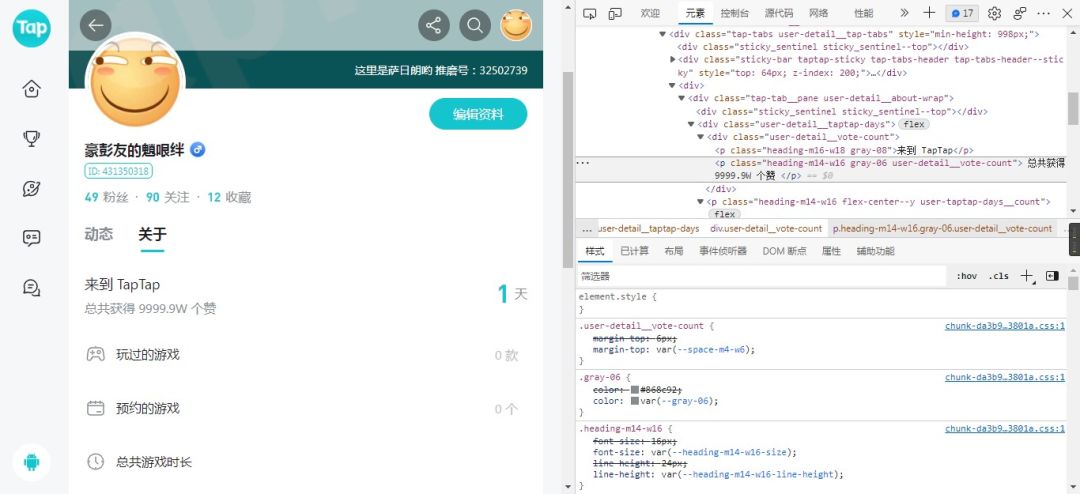
Task: Open css link for .gray-06 rule
Action: 1005,378
